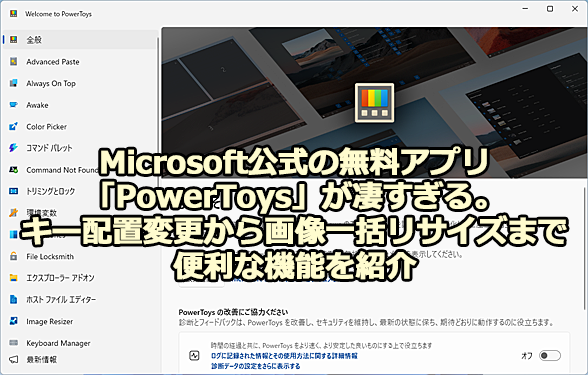Screen dimensions: 588x375
Task: Close the Welcome to PowerToys window
Action: click(x=575, y=9)
